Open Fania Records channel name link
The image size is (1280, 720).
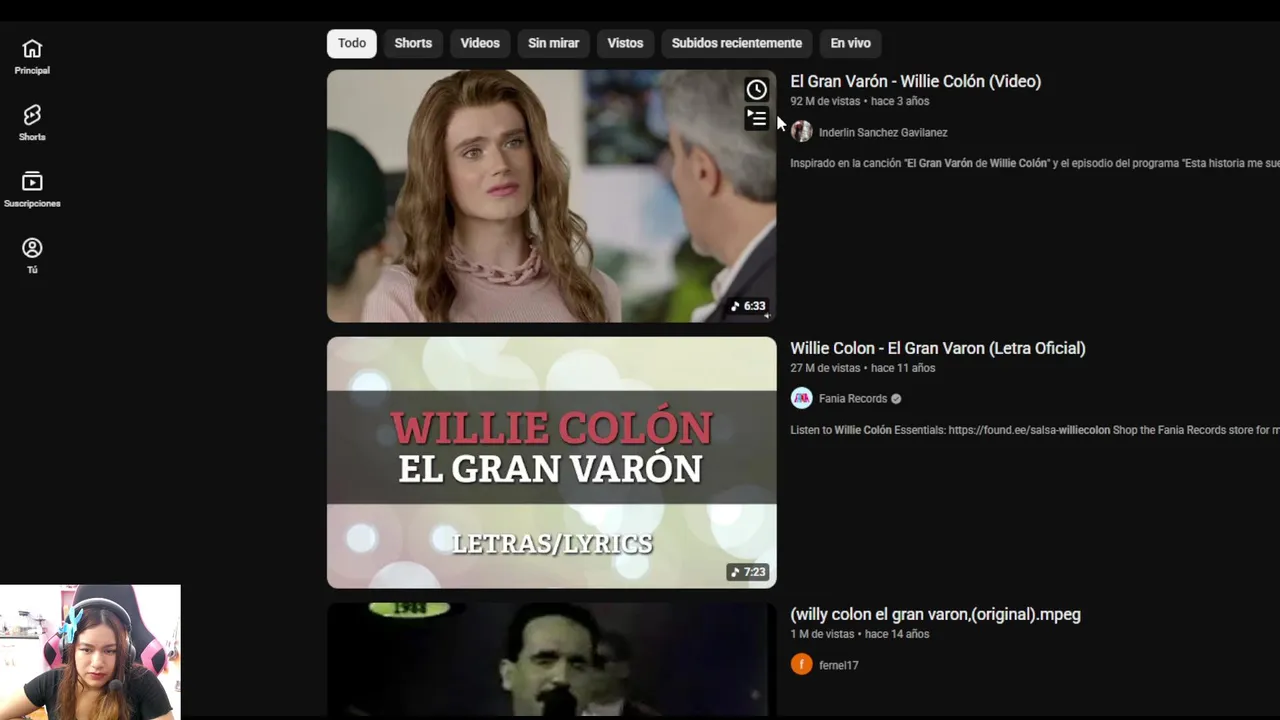pyautogui.click(x=853, y=398)
